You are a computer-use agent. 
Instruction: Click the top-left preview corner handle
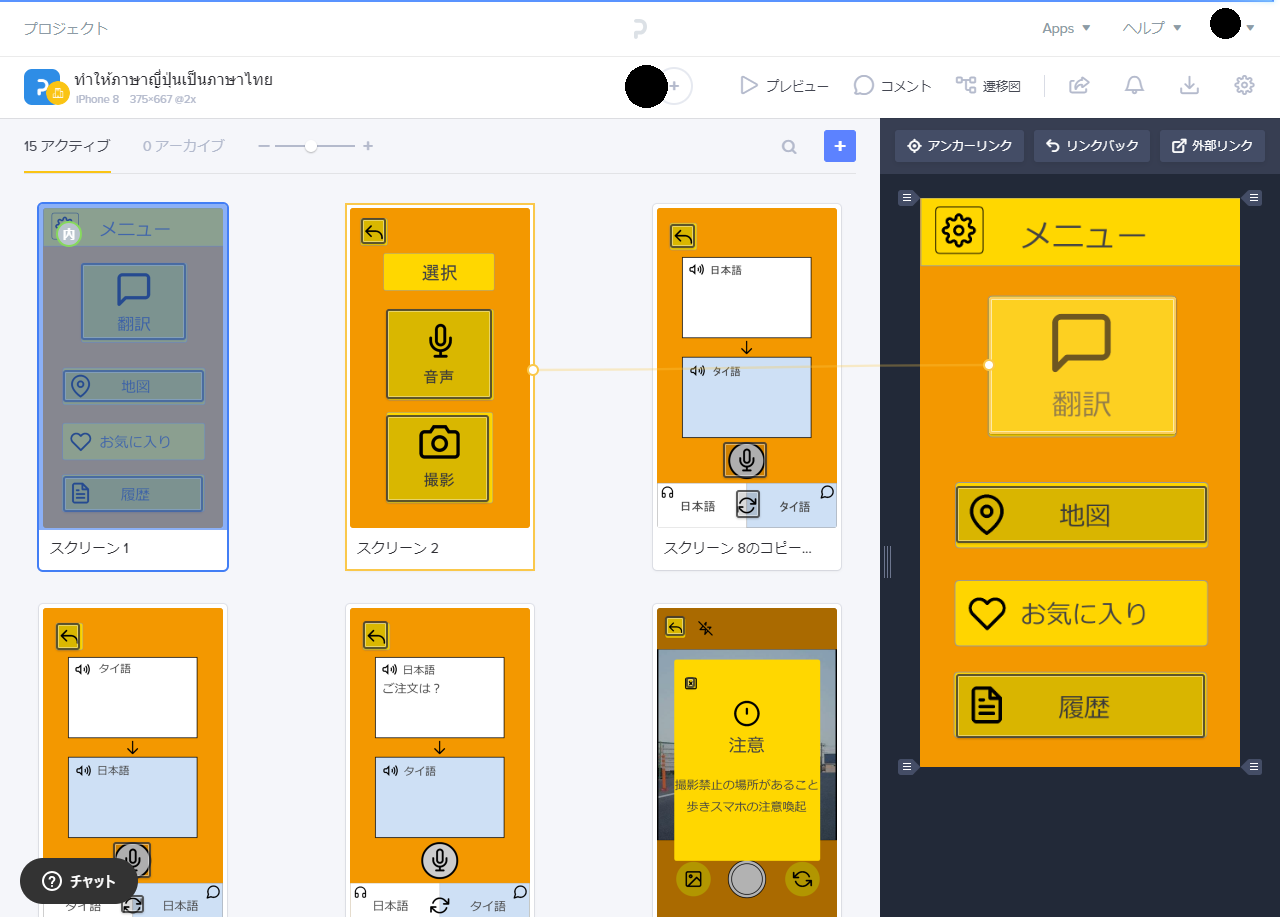pyautogui.click(x=906, y=198)
